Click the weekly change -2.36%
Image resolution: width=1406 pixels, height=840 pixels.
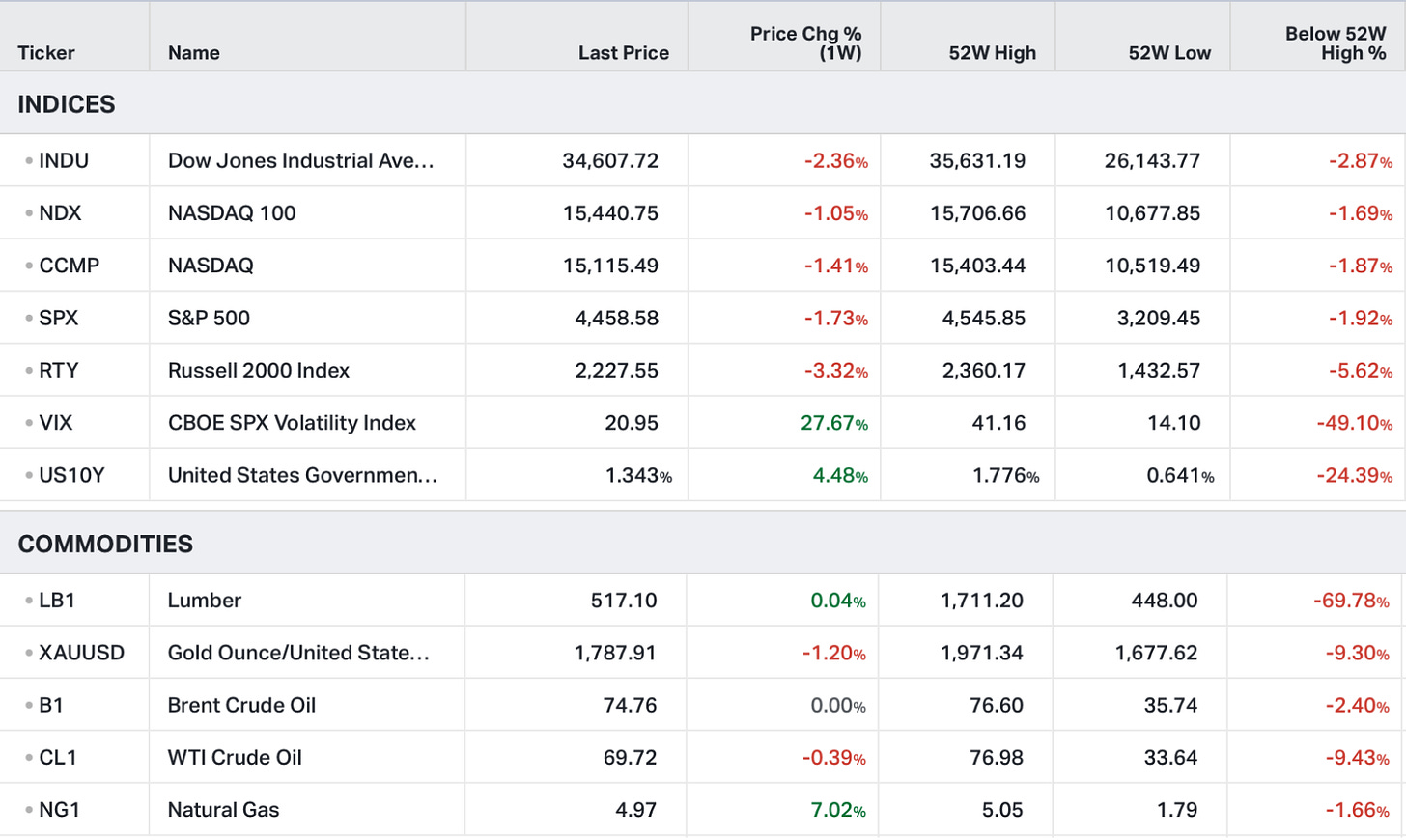836,161
